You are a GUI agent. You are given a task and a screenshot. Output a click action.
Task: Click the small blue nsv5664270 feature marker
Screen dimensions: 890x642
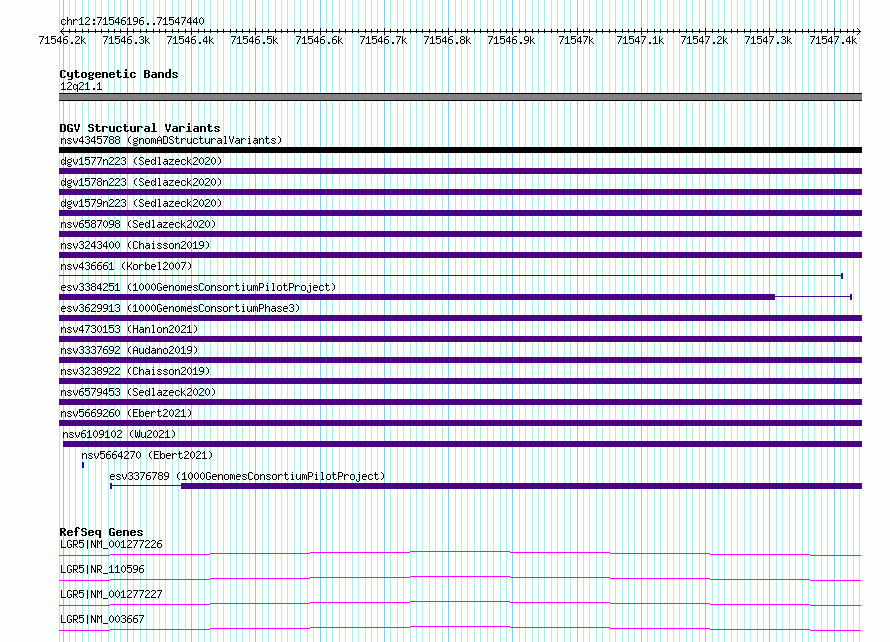(x=83, y=465)
